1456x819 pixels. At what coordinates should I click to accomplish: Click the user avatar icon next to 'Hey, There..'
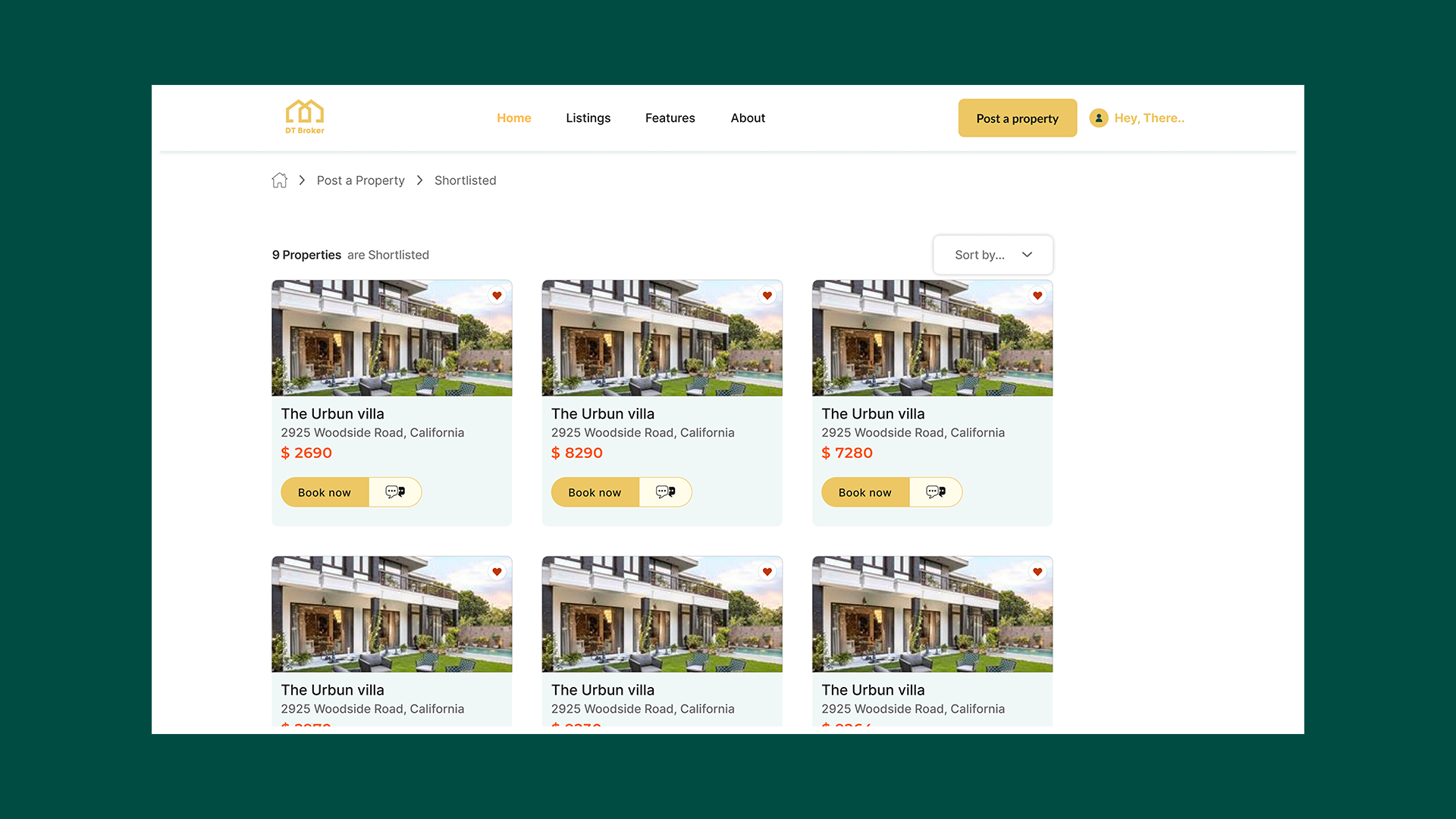click(1099, 118)
